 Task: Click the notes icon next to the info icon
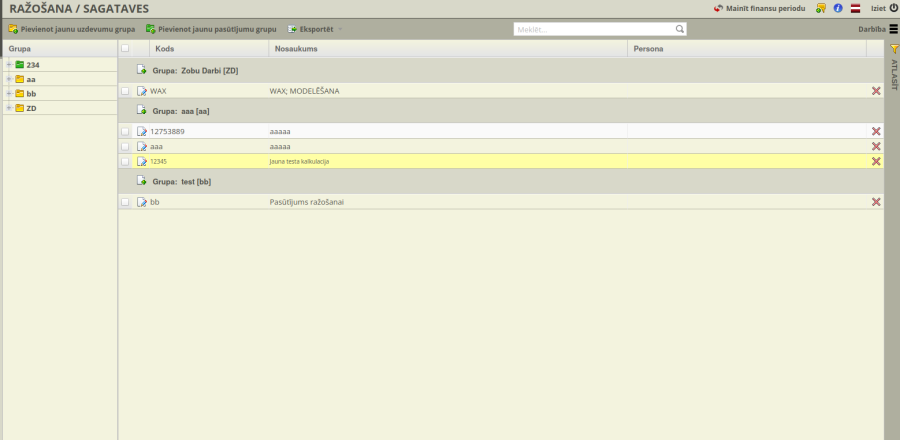click(x=820, y=8)
